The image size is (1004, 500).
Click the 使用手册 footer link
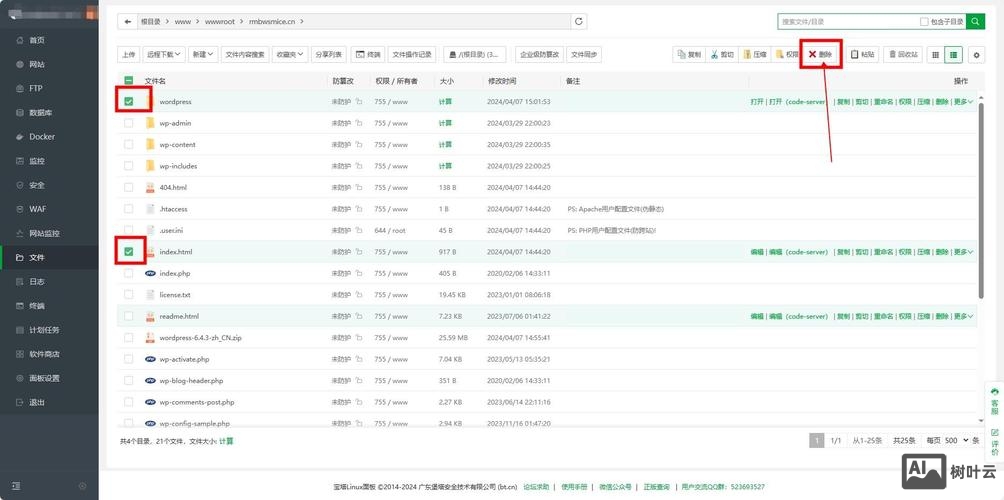[575, 487]
